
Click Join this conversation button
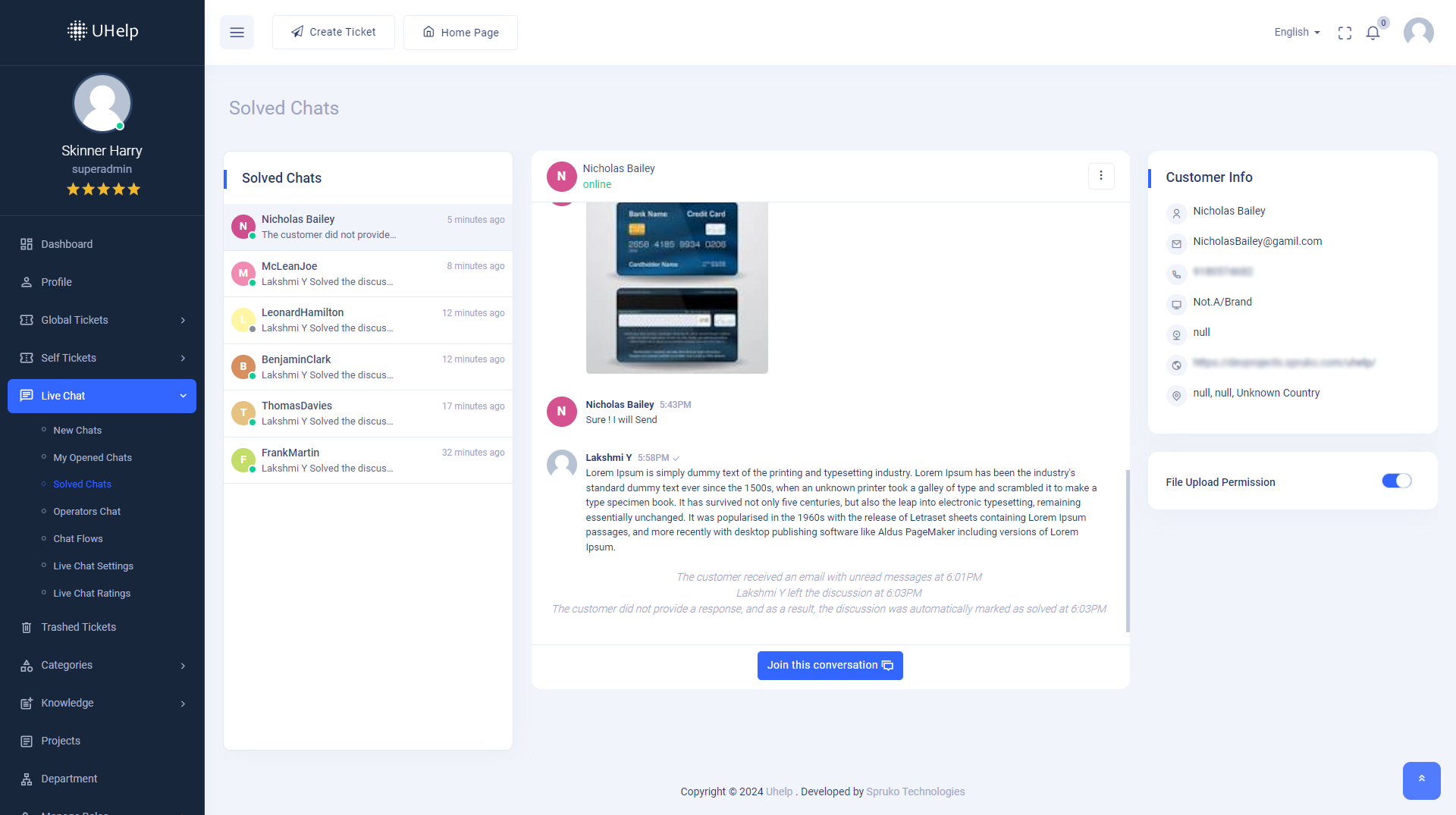point(830,666)
